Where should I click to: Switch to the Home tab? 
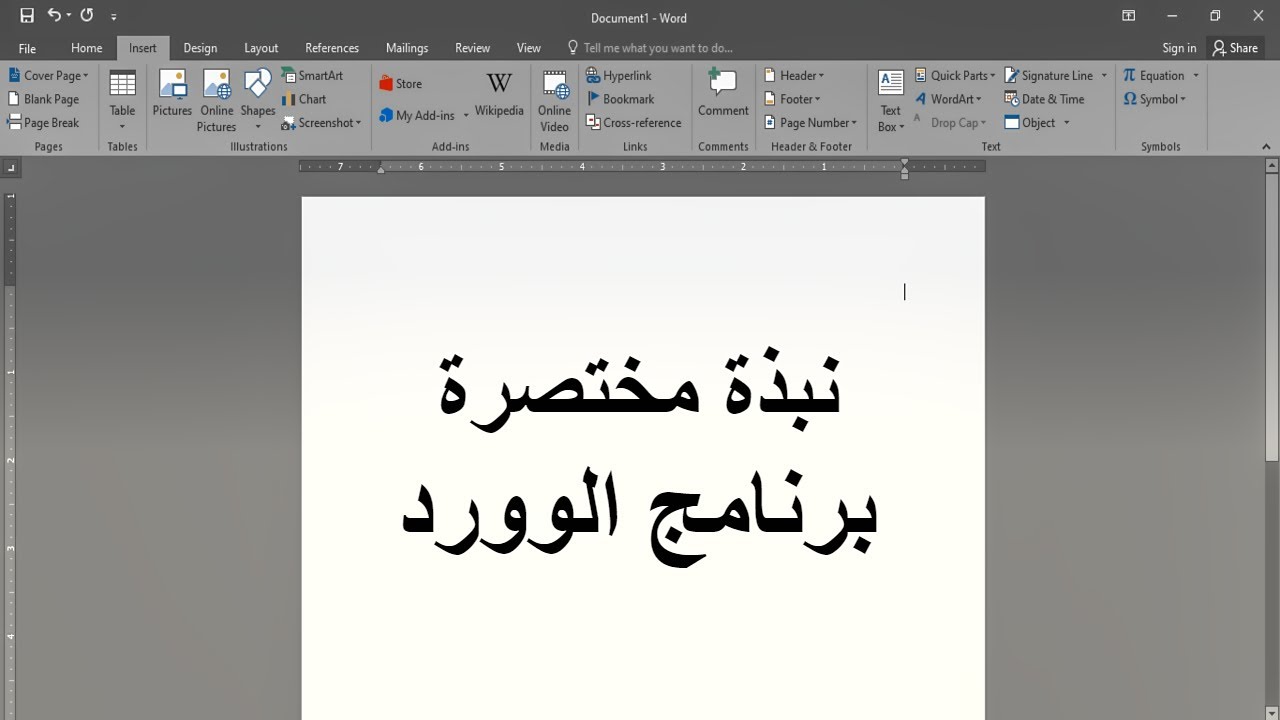[x=86, y=48]
